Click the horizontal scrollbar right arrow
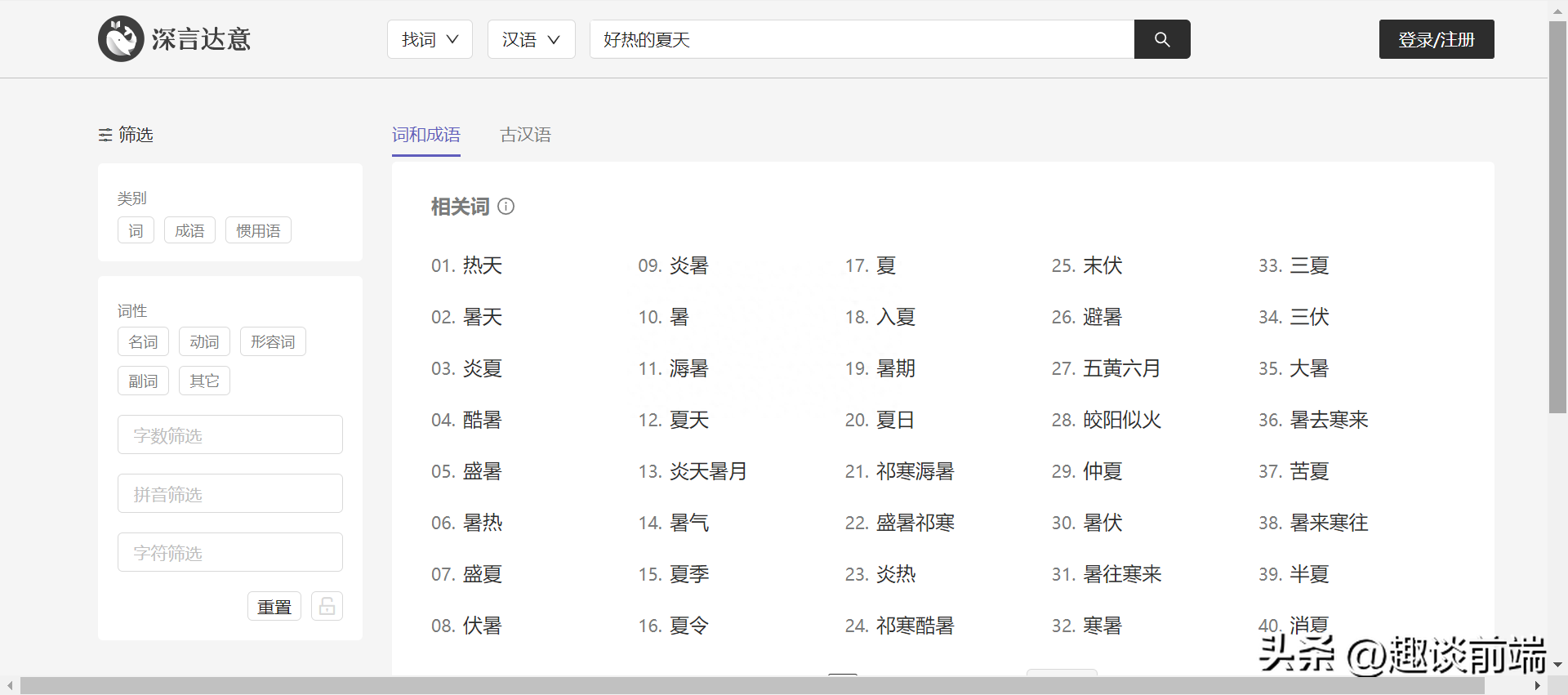 1537,686
